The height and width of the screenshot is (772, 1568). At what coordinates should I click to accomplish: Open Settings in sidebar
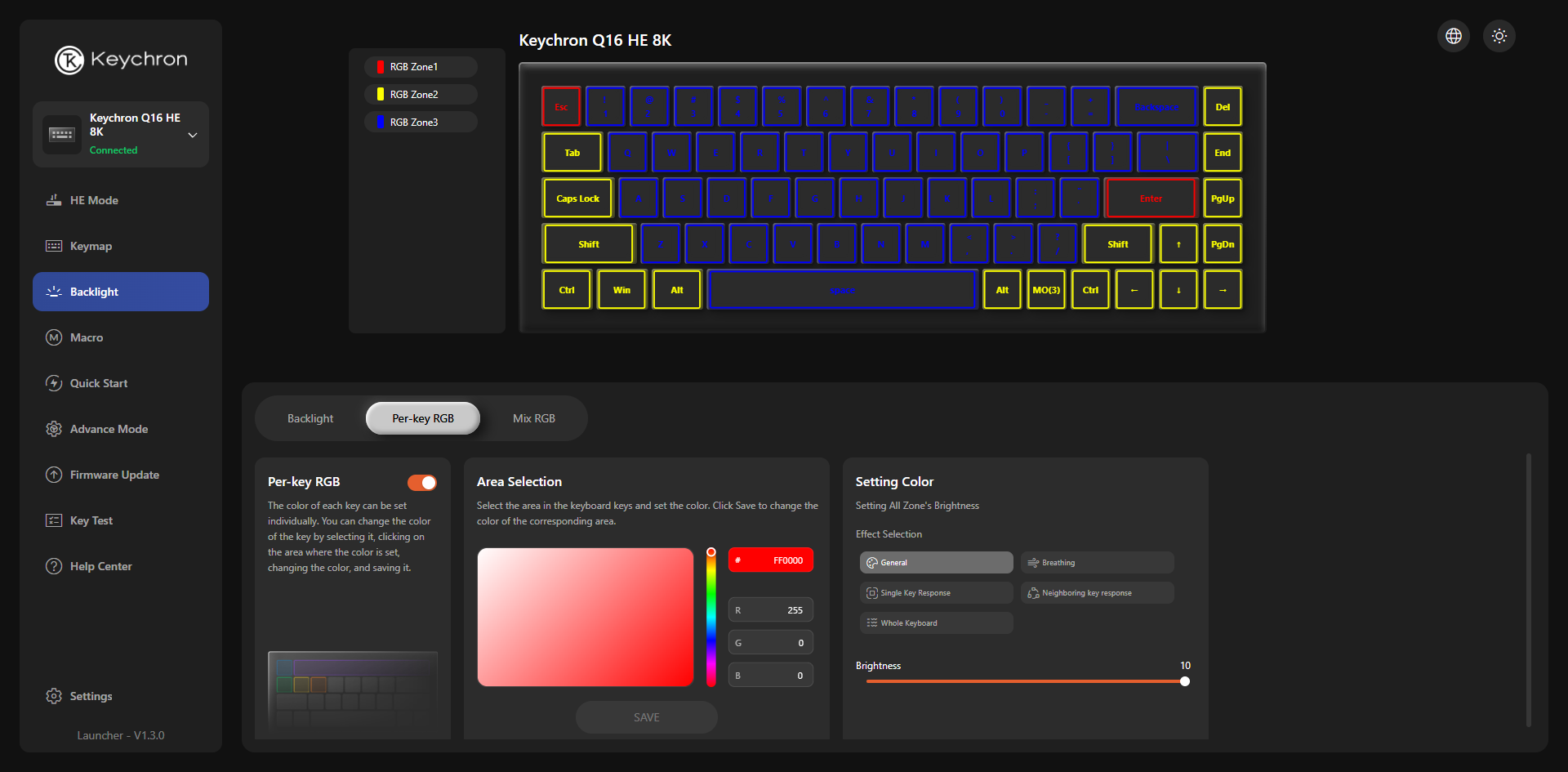(91, 696)
